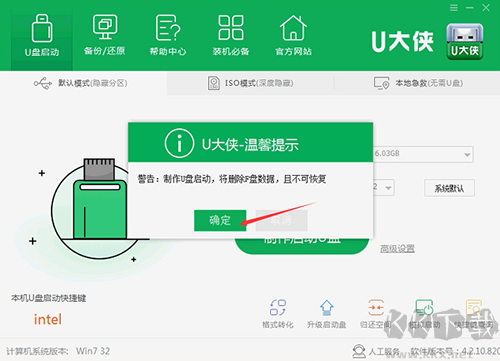Click the 软件版本号 version text
Image resolution: width=500 pixels, height=361 pixels.
[x=455, y=351]
